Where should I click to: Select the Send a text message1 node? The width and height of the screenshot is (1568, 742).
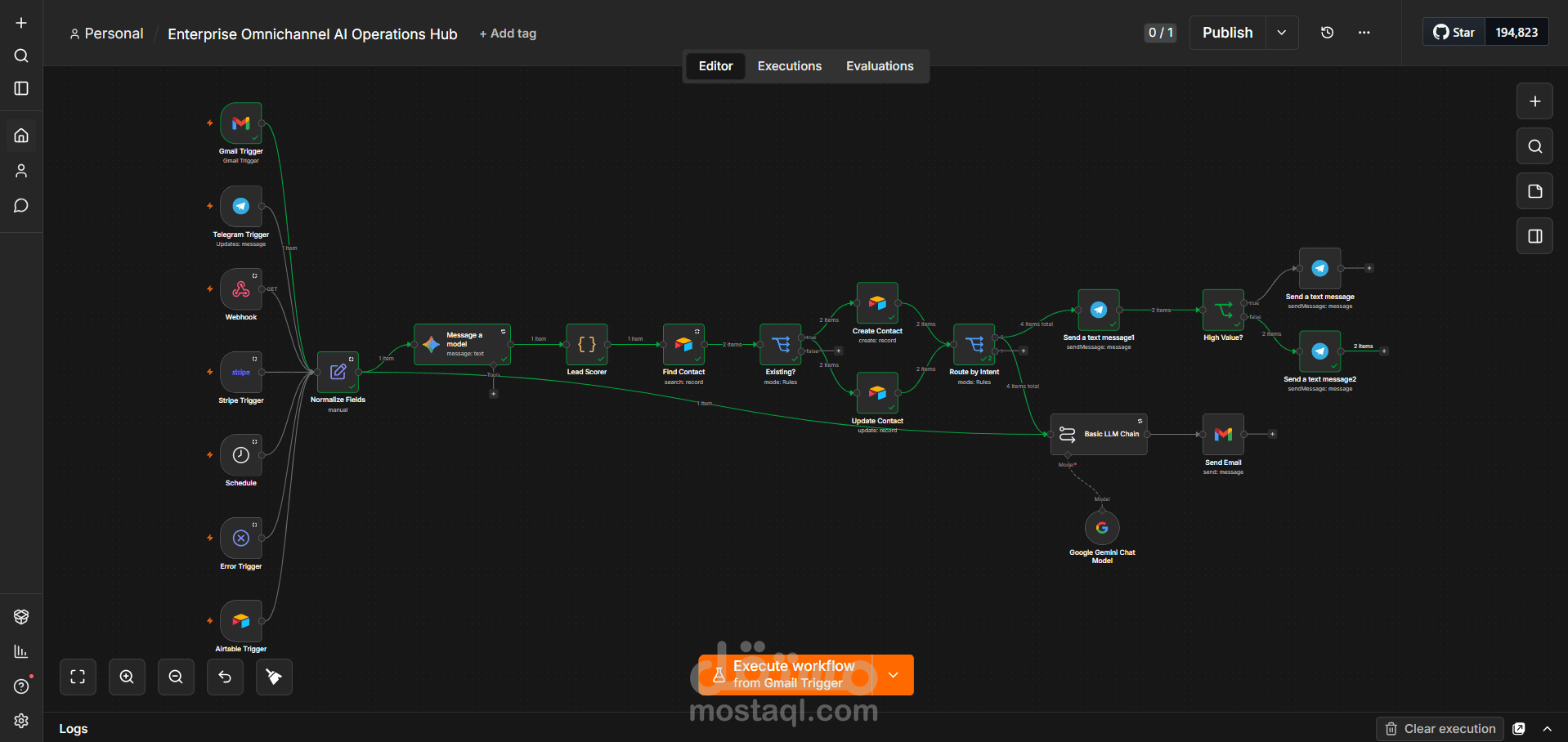click(1099, 310)
